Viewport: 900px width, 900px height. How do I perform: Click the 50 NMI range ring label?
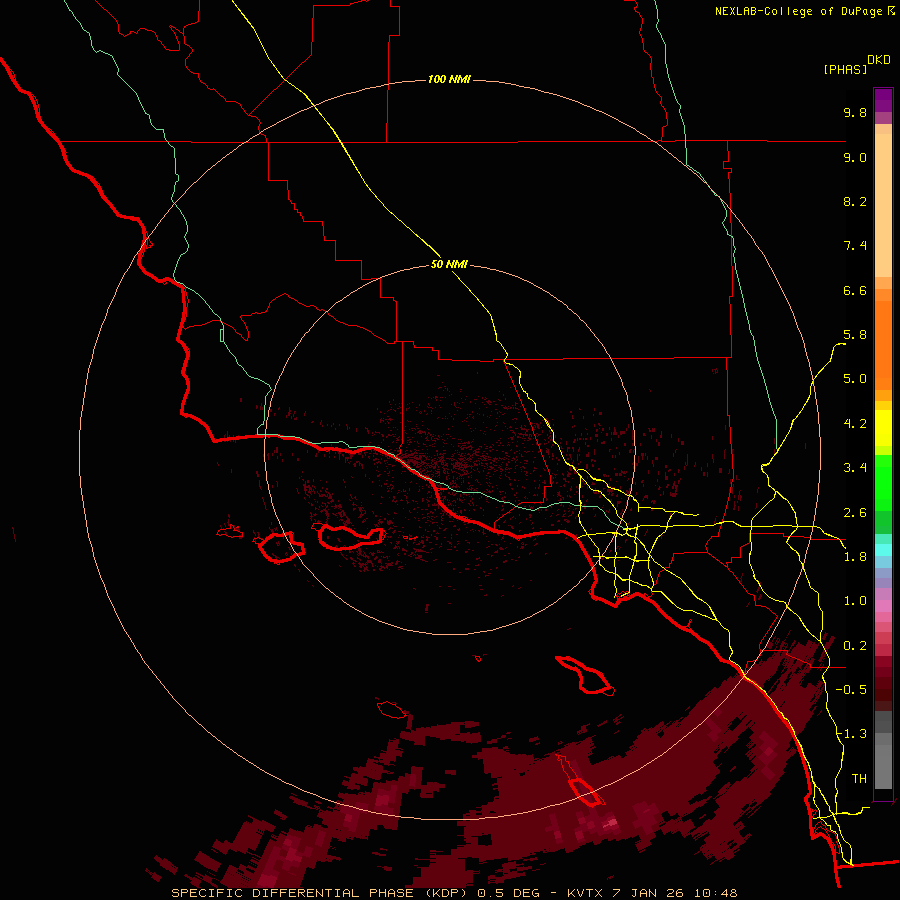(449, 264)
